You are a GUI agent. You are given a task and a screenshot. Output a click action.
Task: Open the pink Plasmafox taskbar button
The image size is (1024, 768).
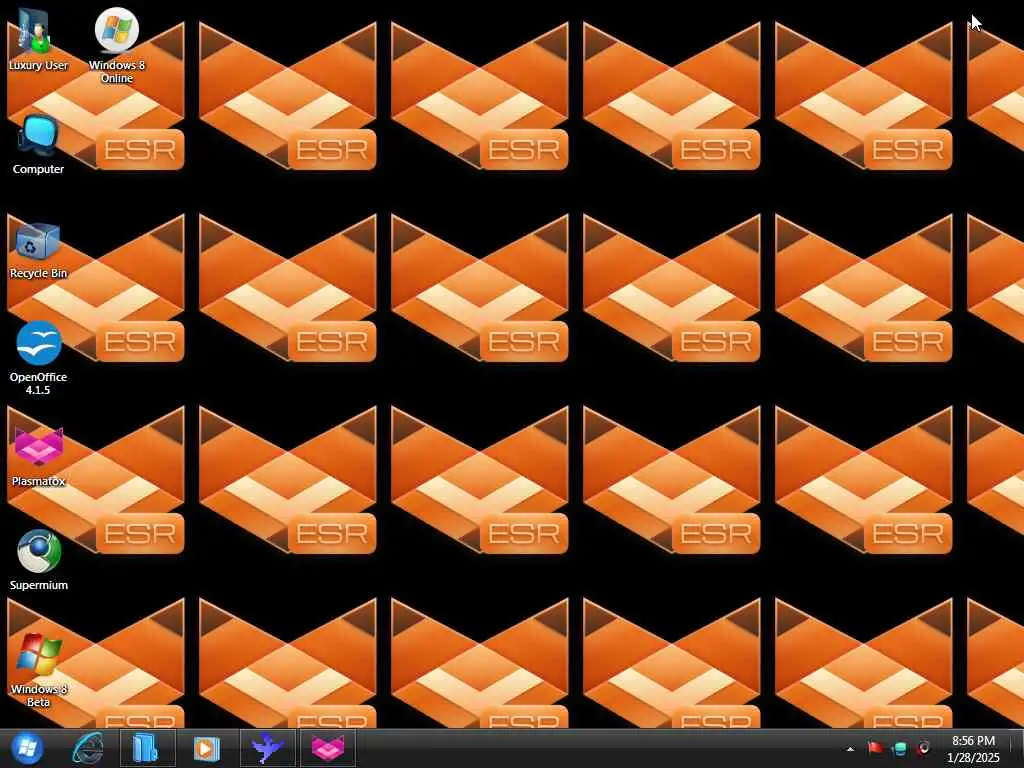tap(328, 748)
